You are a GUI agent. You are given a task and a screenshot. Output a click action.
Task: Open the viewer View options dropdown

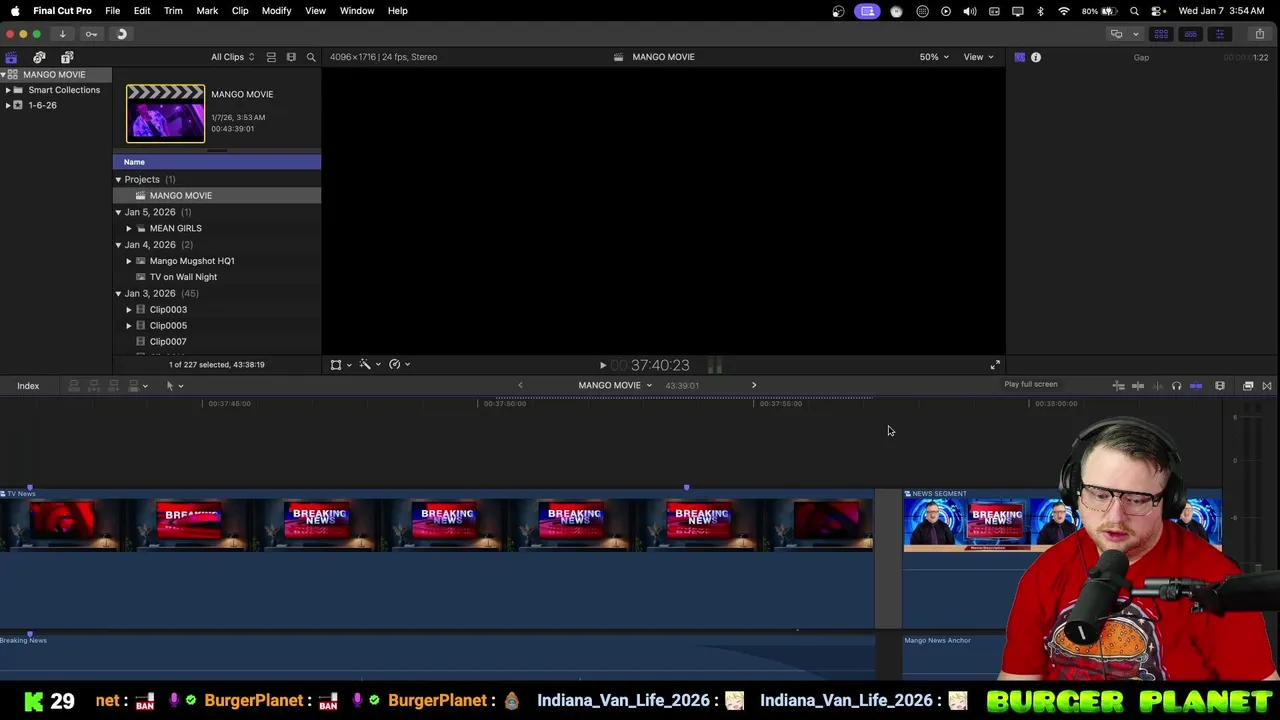pos(978,57)
